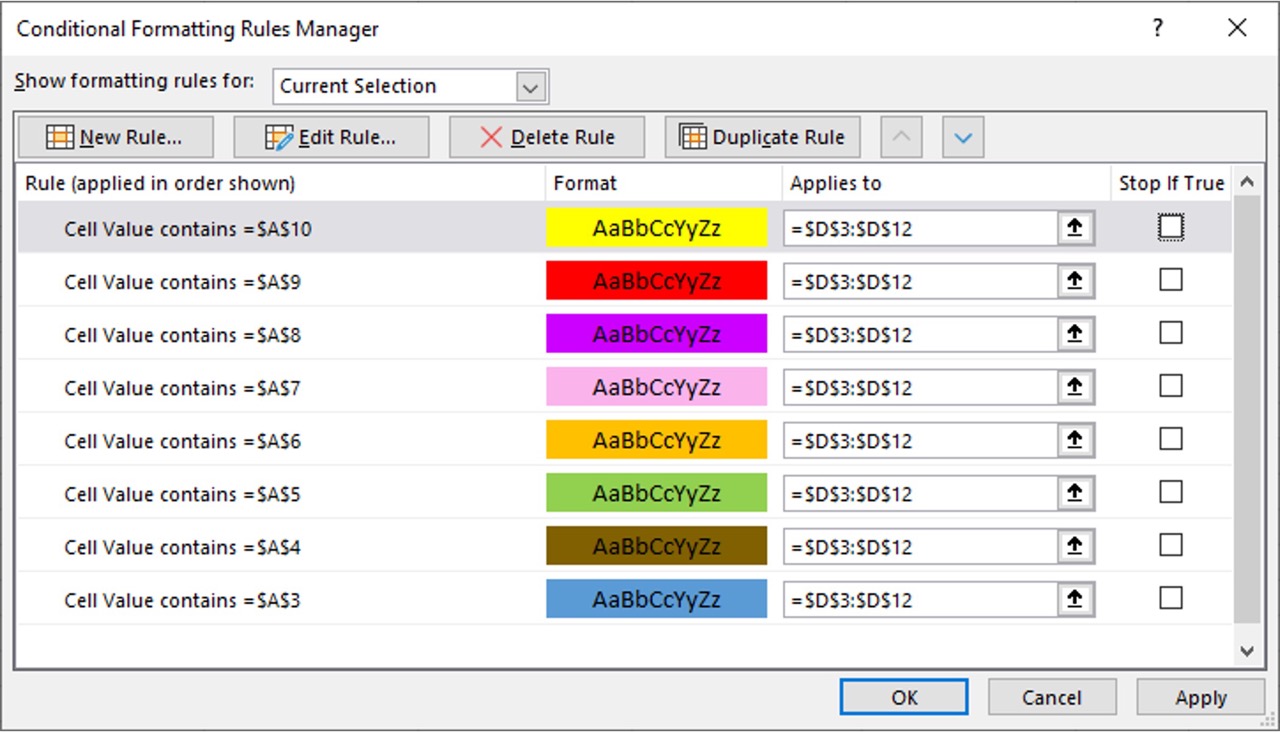Cancel the Rules Manager dialog

(x=1052, y=697)
